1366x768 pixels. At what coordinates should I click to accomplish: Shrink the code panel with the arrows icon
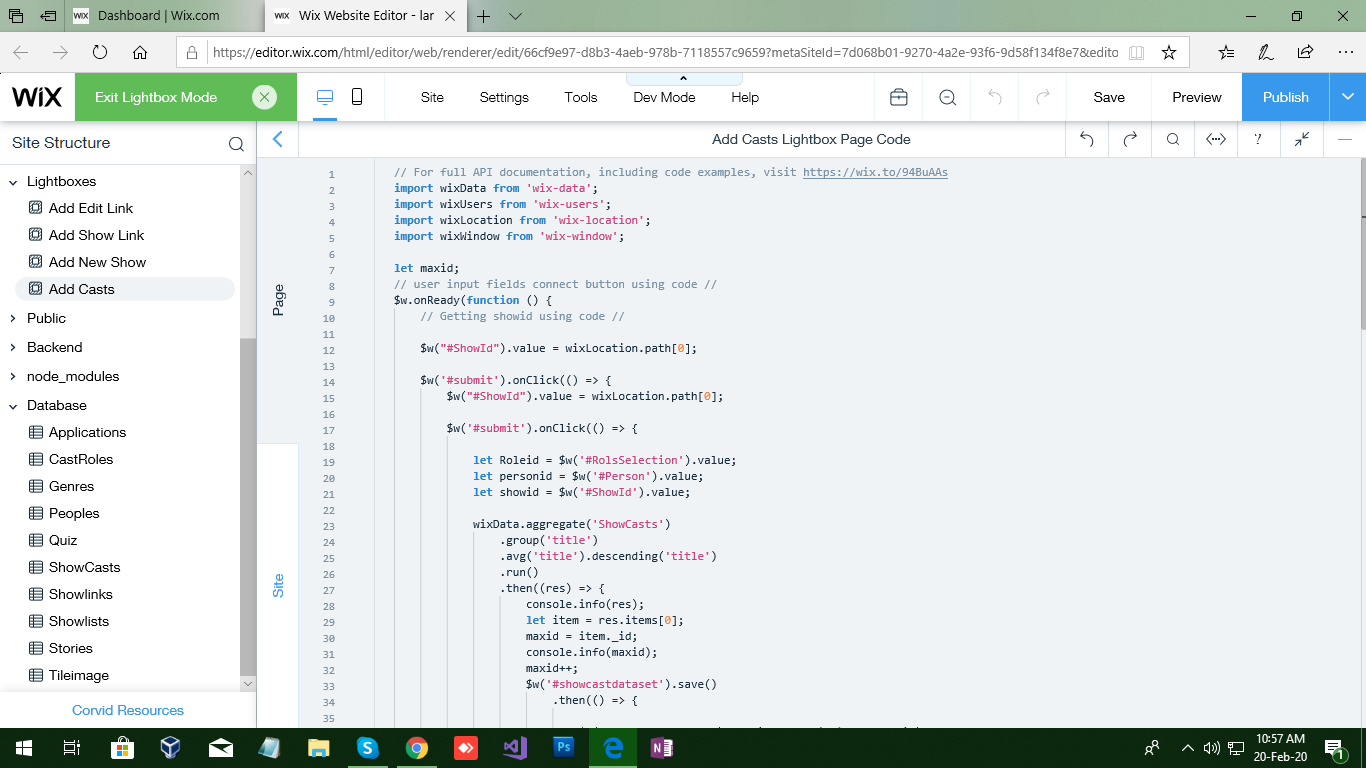[x=1302, y=139]
